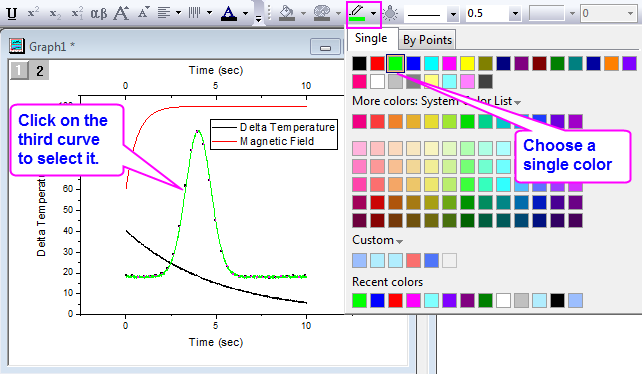Click the line color pen icon
The width and height of the screenshot is (642, 374).
point(357,13)
